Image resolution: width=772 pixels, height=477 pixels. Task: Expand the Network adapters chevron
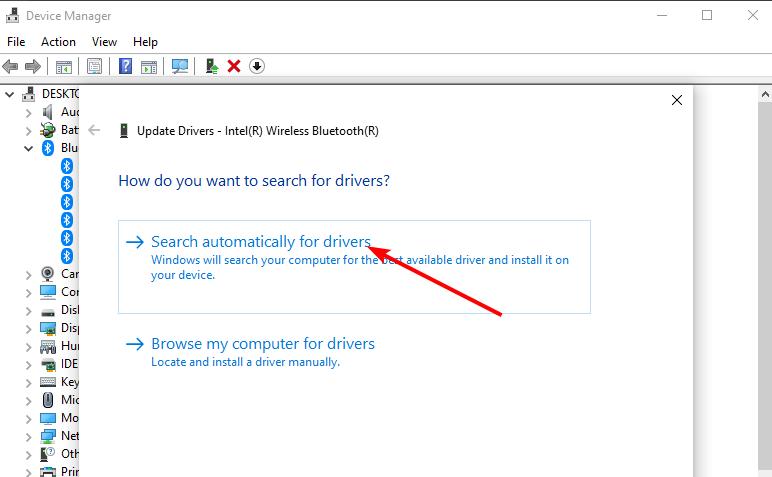pyautogui.click(x=29, y=437)
